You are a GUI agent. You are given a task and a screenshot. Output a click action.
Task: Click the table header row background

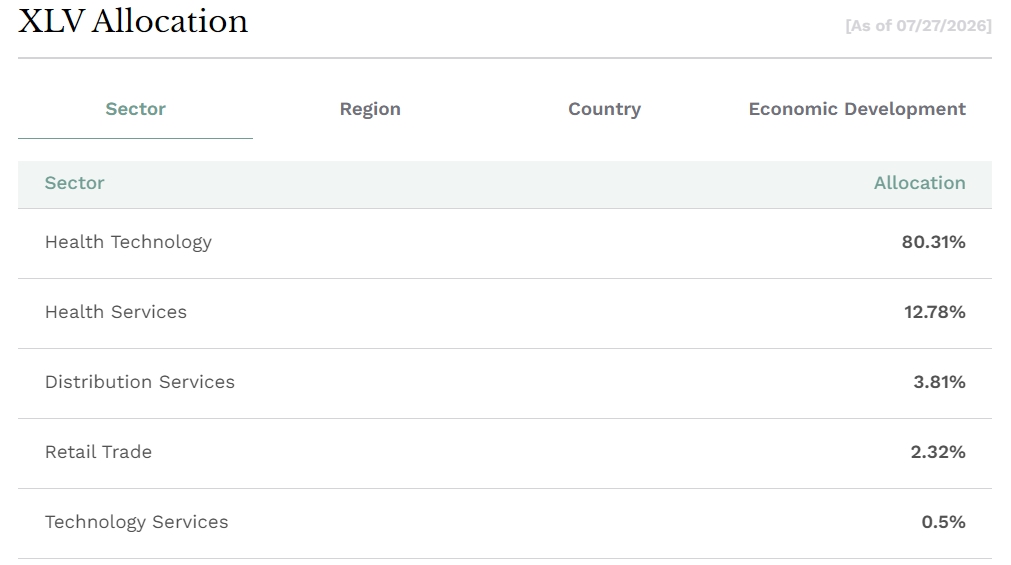[x=505, y=184]
